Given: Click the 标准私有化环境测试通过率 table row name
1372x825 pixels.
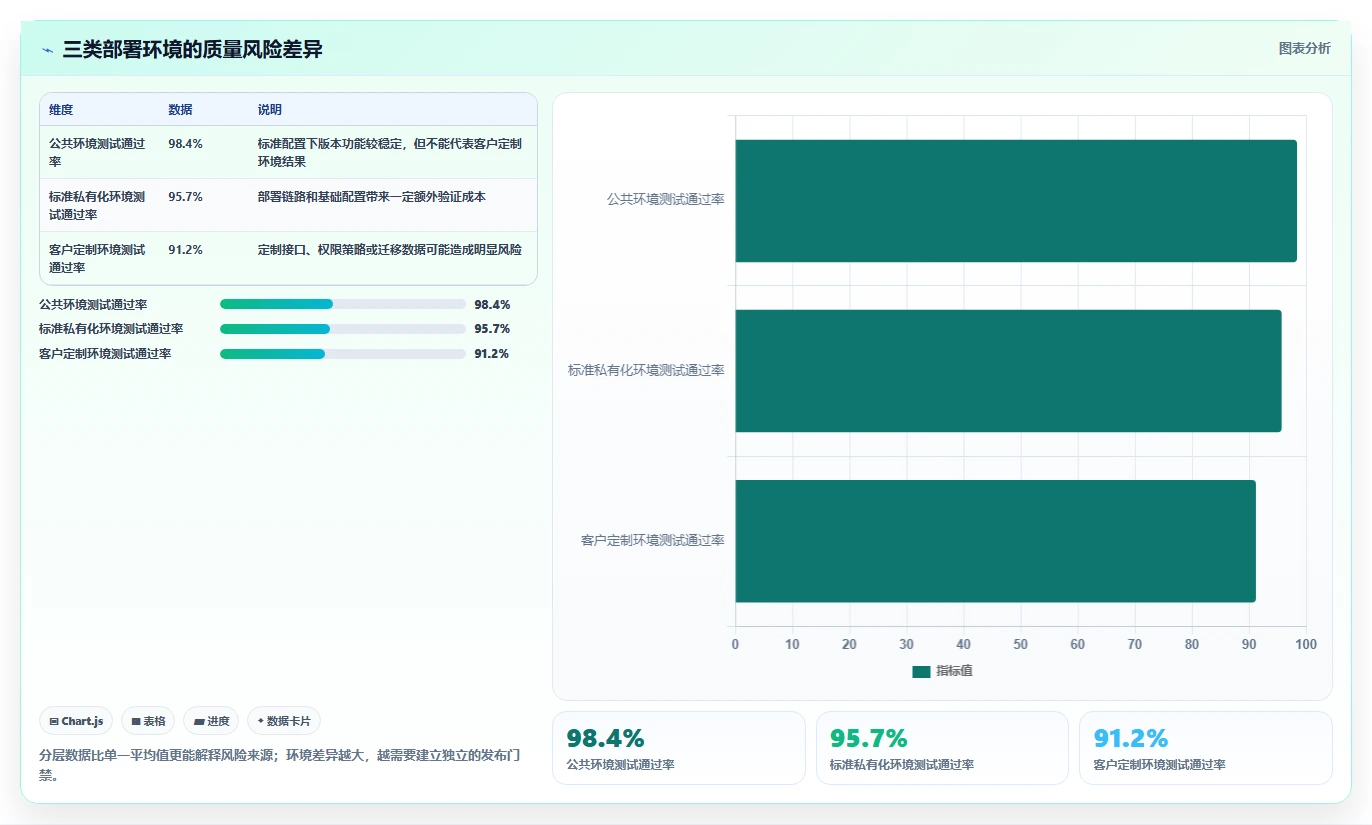Looking at the screenshot, I should click(98, 206).
